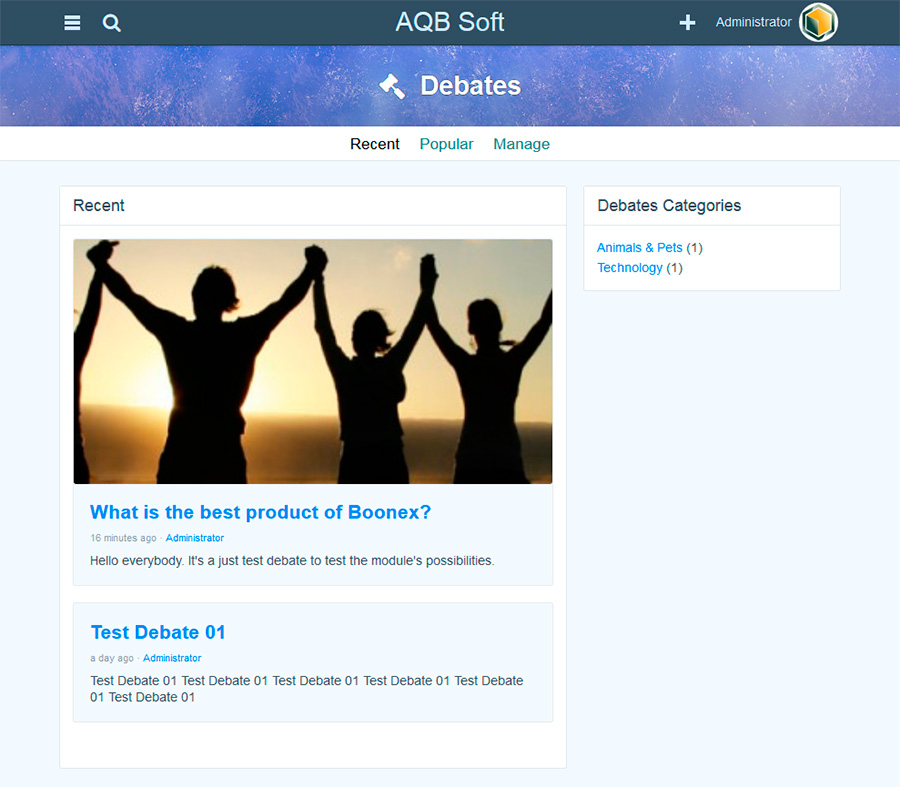Open the Manage tab
Image resolution: width=900 pixels, height=787 pixels.
(521, 144)
